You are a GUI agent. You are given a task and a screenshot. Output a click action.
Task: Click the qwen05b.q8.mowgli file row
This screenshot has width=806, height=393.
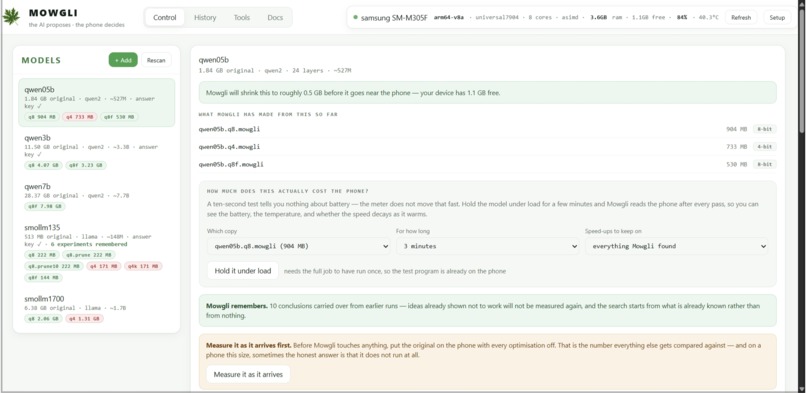click(487, 129)
